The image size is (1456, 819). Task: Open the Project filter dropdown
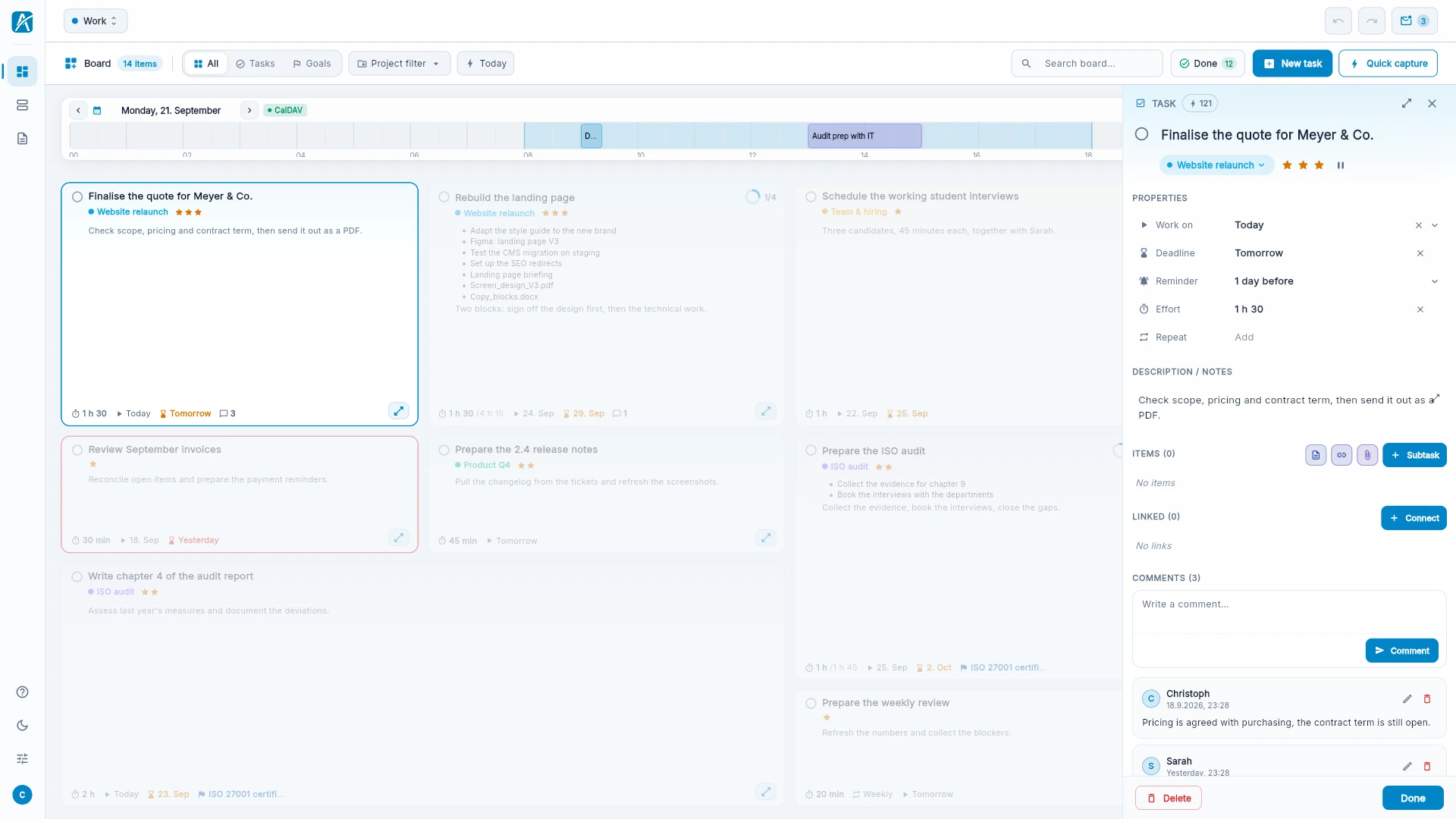399,64
